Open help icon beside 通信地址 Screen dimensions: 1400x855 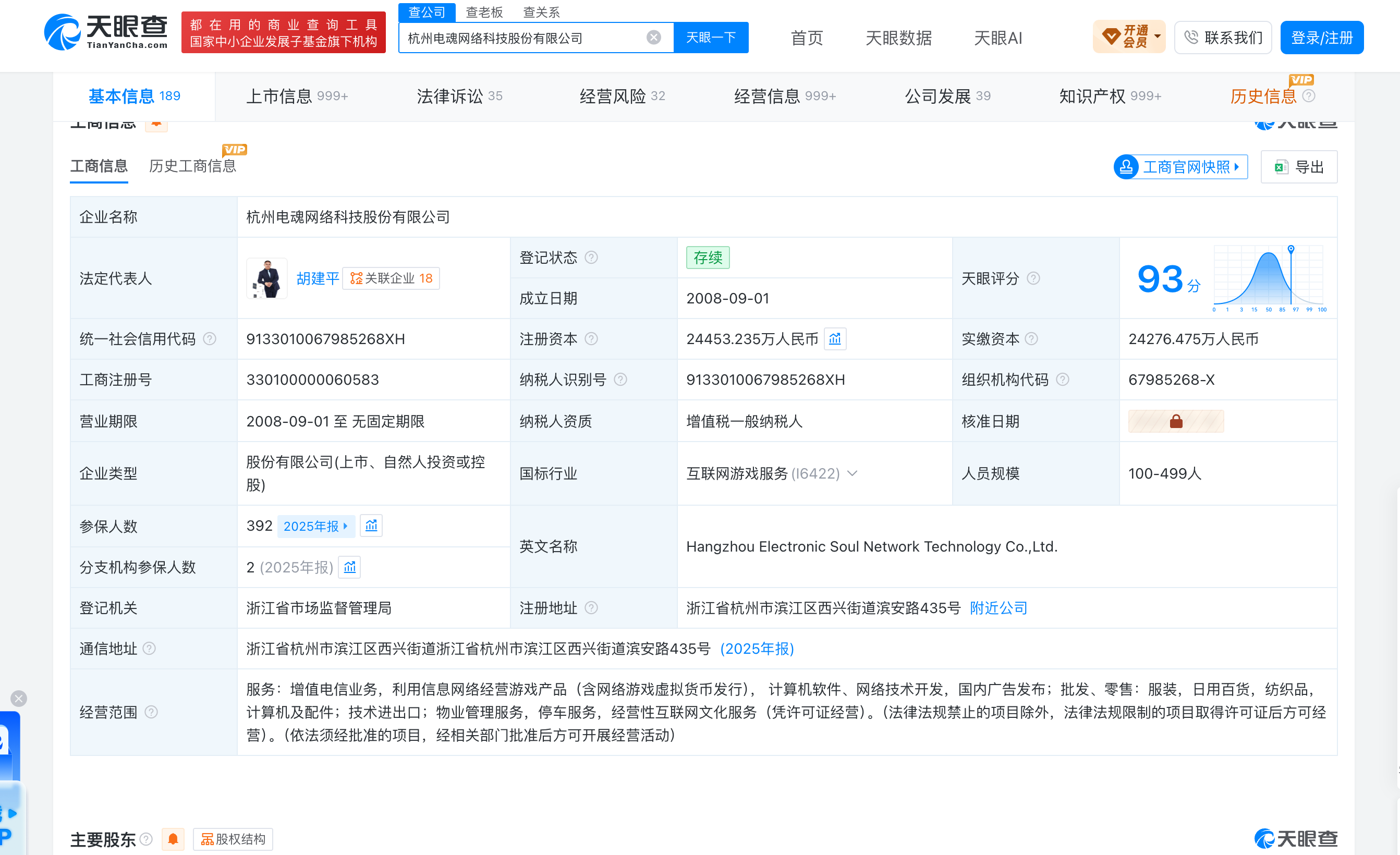(x=149, y=649)
